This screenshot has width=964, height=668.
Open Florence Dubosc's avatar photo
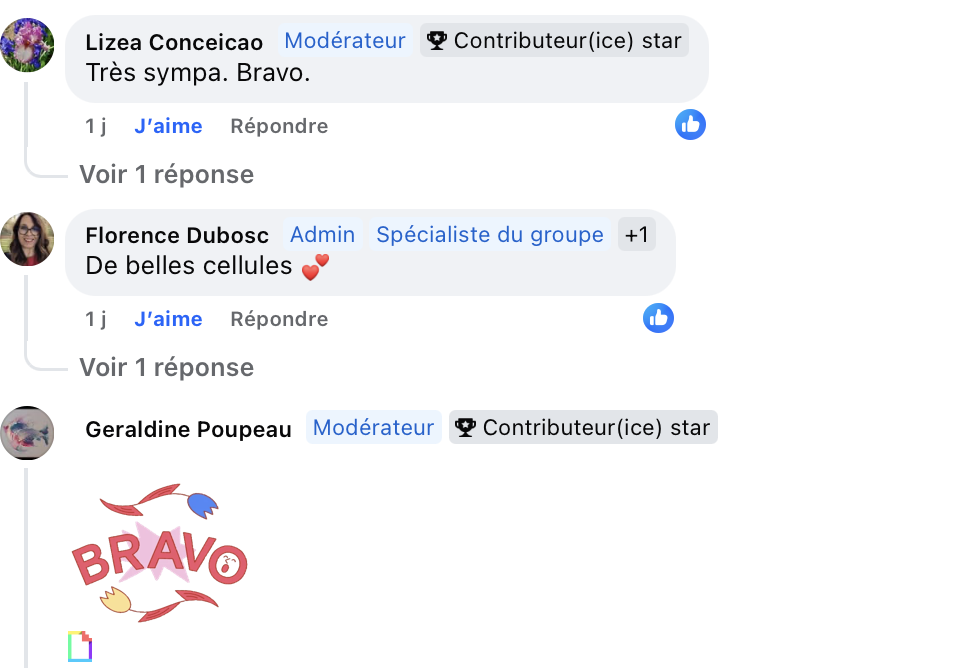coord(27,239)
